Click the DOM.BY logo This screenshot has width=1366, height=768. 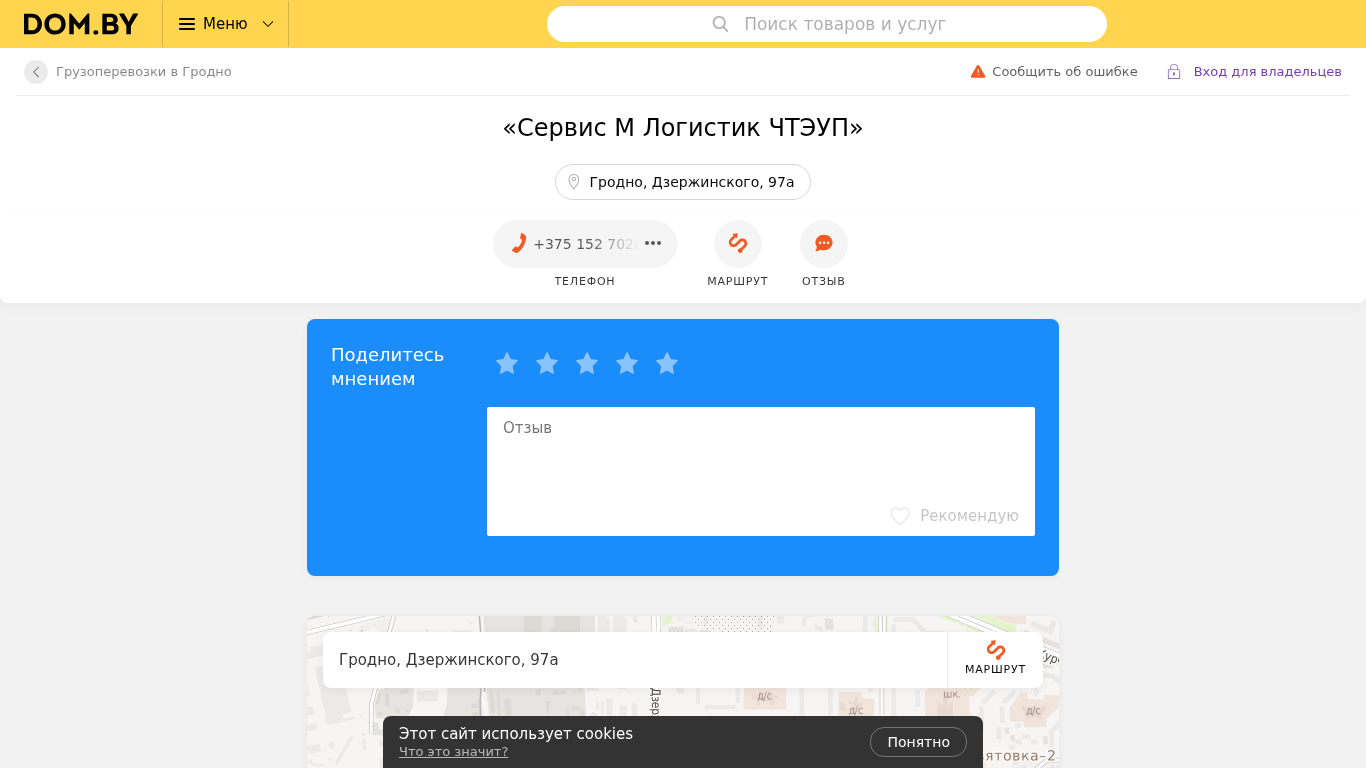coord(81,24)
